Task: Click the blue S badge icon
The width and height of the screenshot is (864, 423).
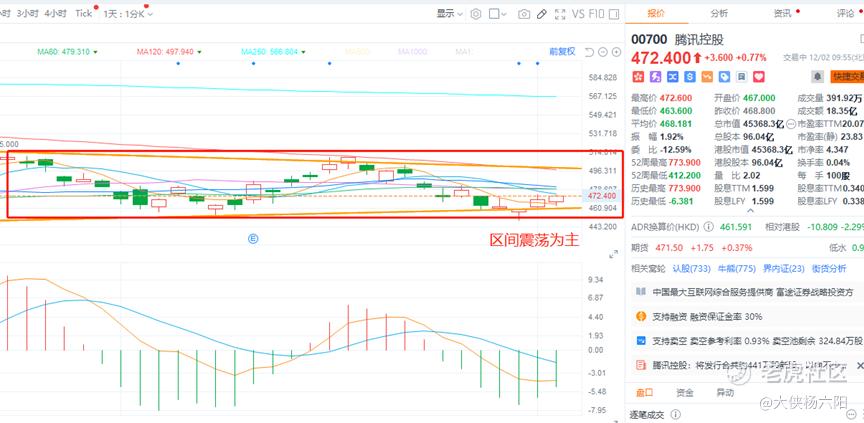Action: 690,77
